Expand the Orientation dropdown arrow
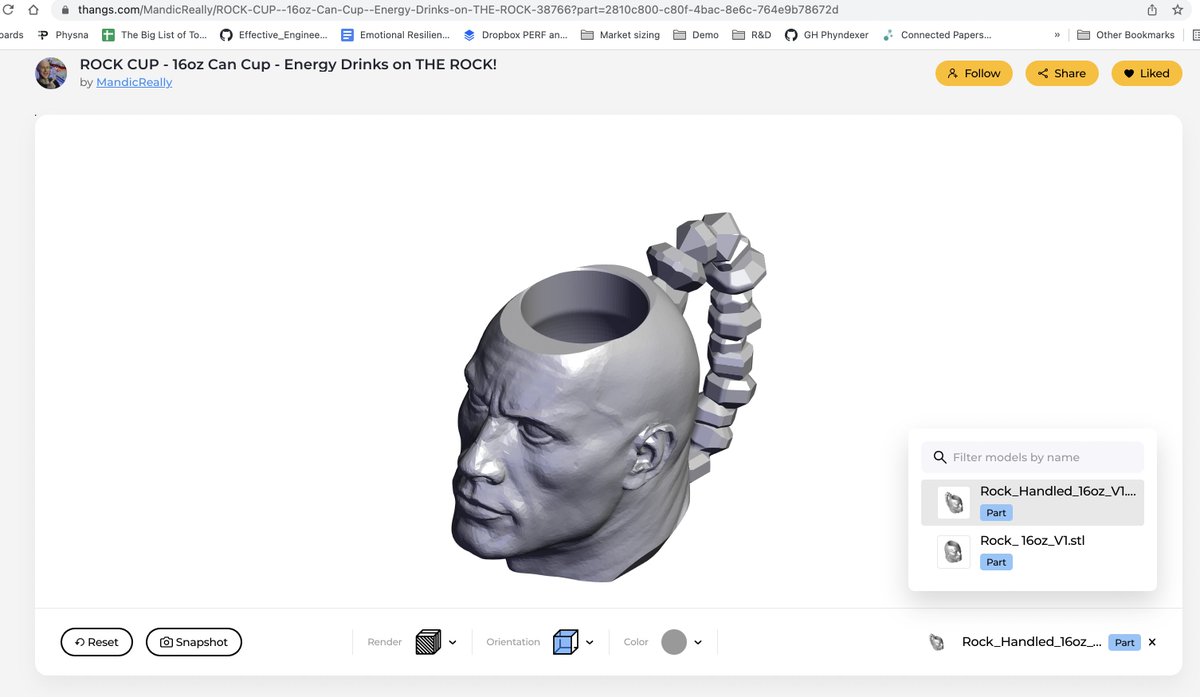Image resolution: width=1200 pixels, height=697 pixels. click(590, 643)
